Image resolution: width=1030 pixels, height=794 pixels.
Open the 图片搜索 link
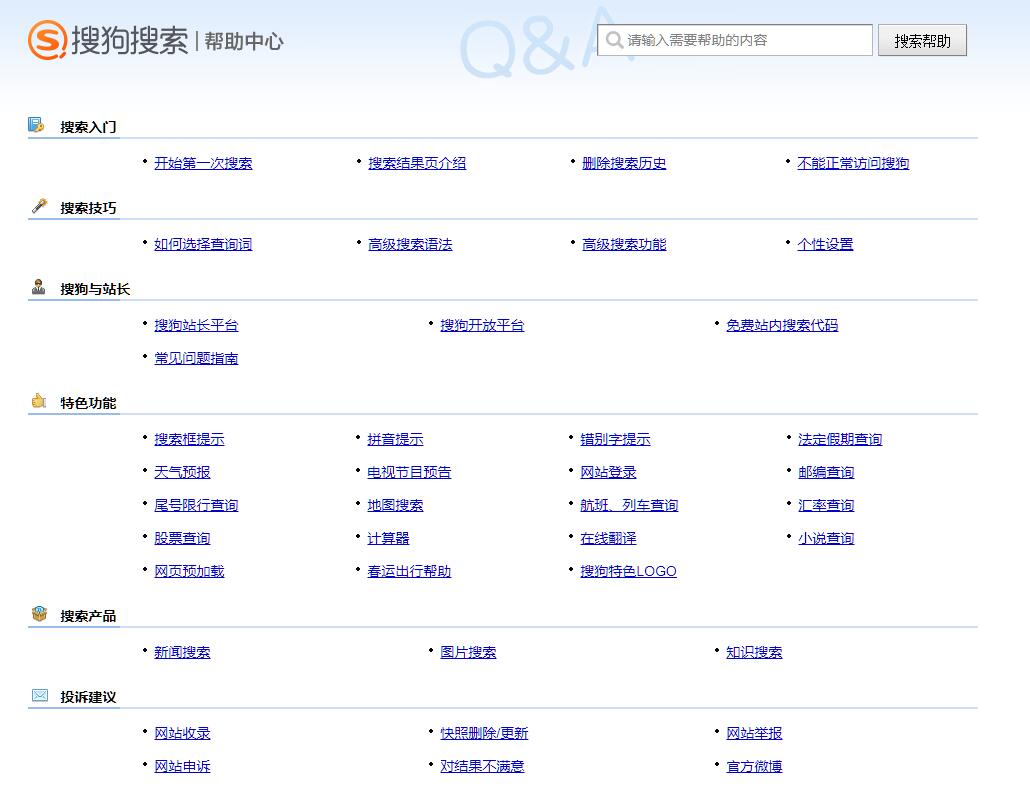click(468, 652)
